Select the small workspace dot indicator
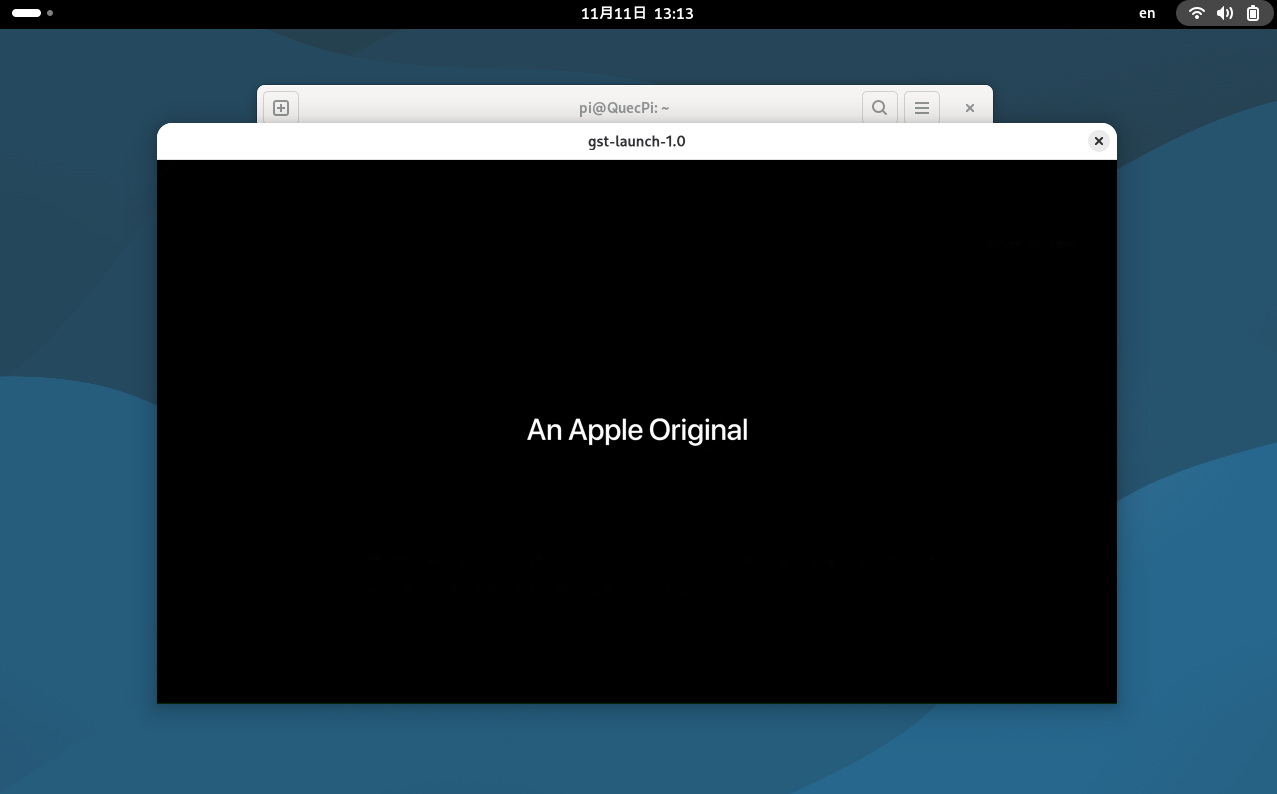Screen dimensions: 1277x794 pyautogui.click(x=50, y=13)
